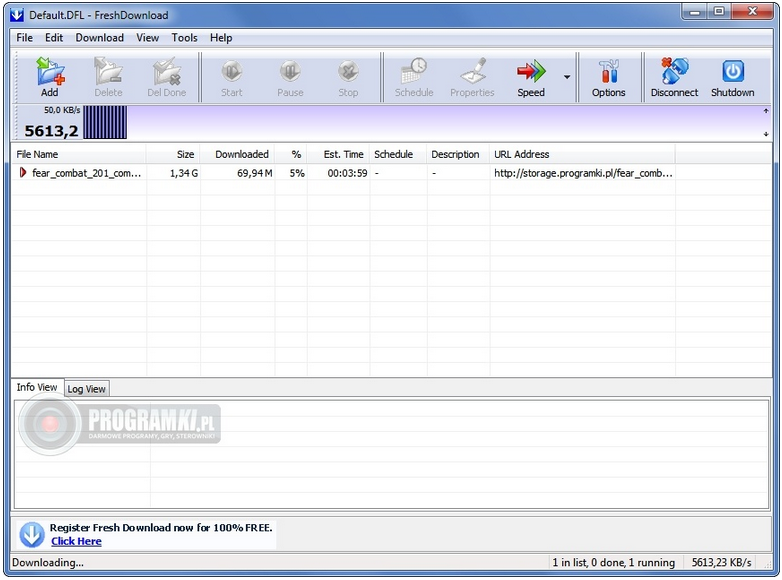
Task: Follow the Click Here registration link
Action: [76, 542]
